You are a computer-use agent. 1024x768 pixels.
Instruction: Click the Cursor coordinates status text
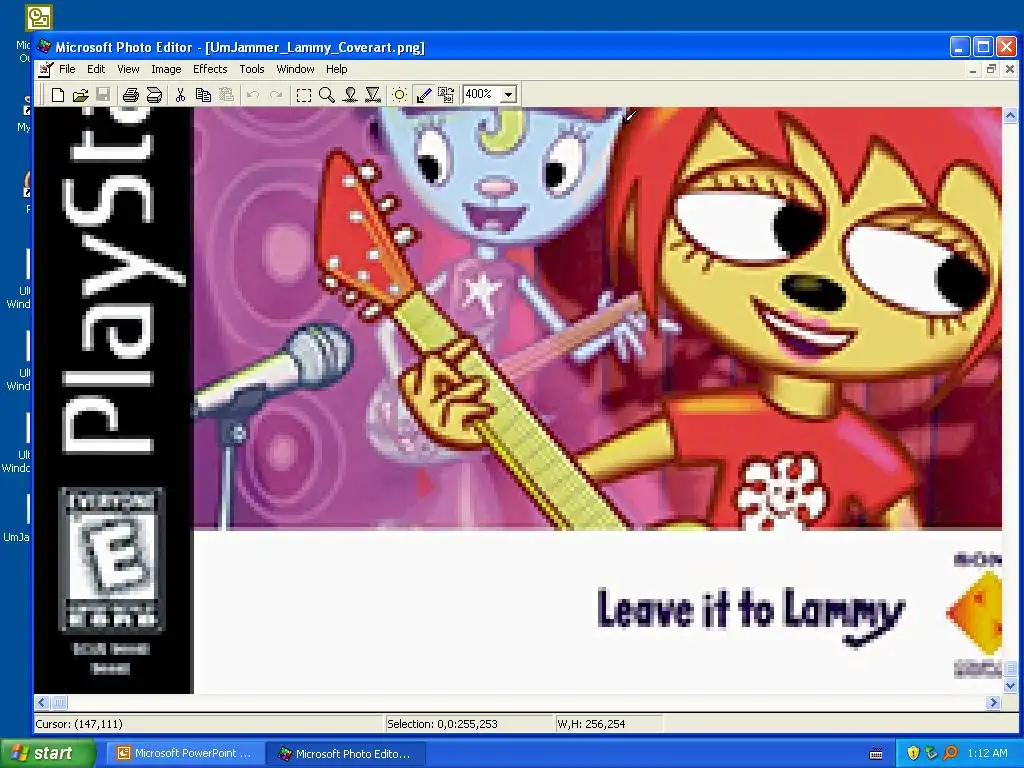[79, 724]
